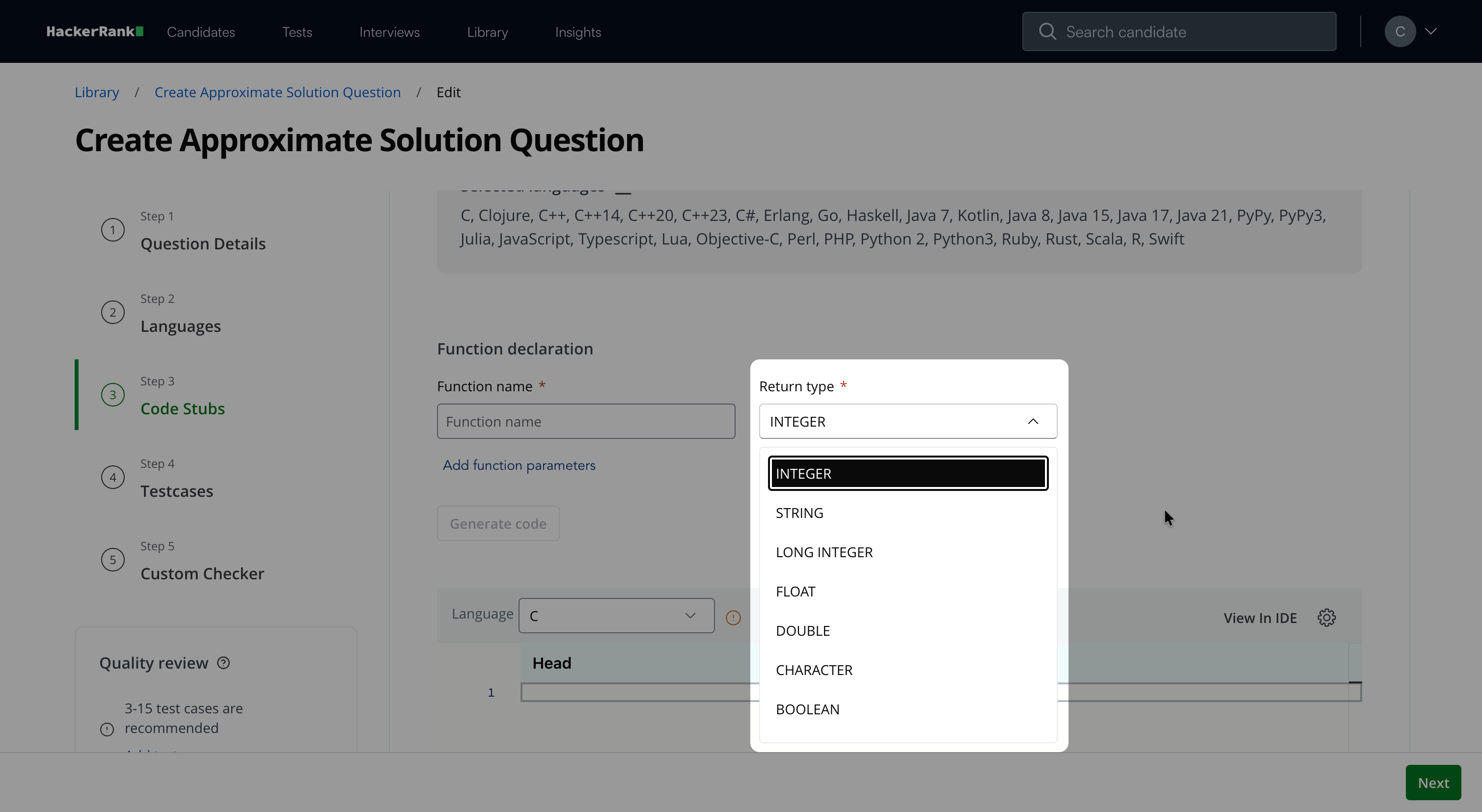
Task: Click the step 3 circle icon
Action: point(113,395)
